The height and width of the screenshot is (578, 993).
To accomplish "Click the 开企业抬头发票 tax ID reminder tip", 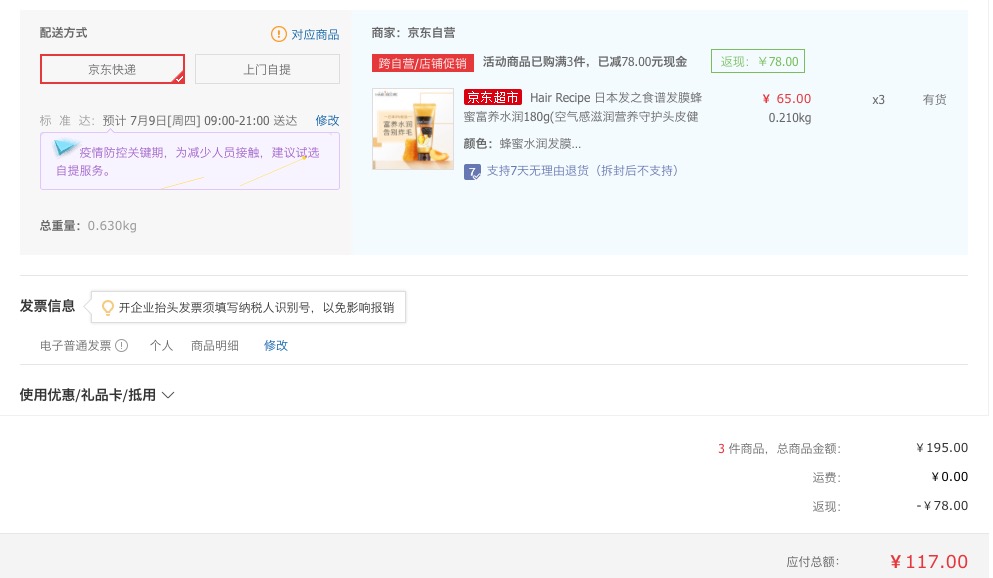I will (248, 307).
